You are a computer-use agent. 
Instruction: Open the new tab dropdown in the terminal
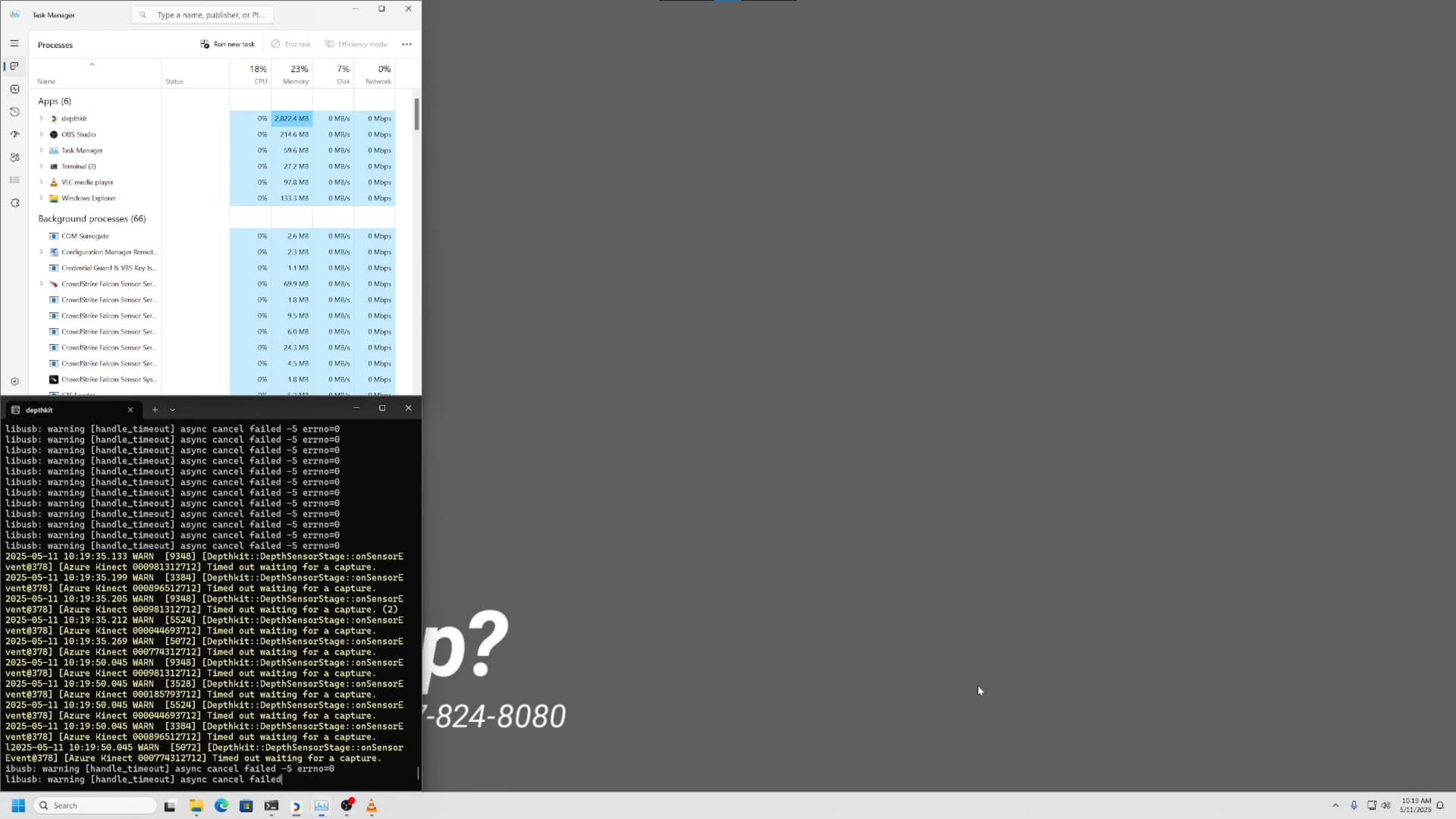click(x=173, y=409)
